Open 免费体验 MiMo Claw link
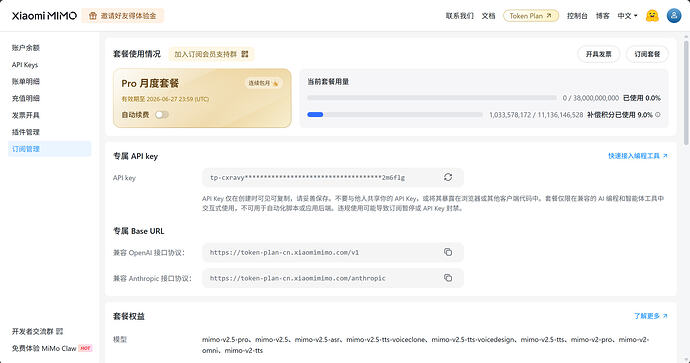Image resolution: width=690 pixels, height=363 pixels. coord(51,348)
